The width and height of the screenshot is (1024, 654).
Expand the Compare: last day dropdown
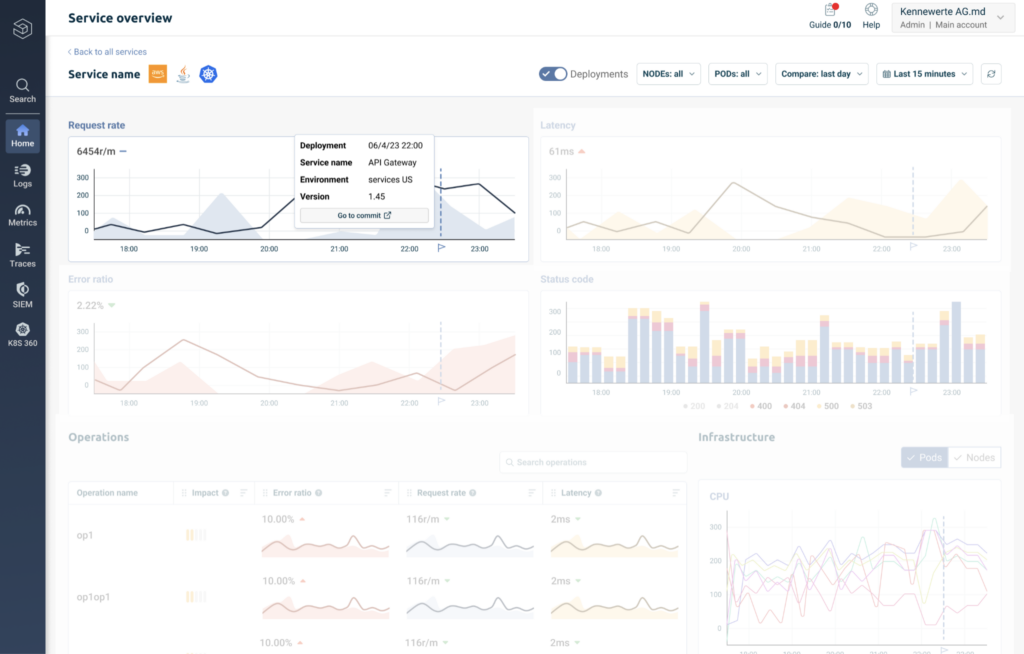822,74
